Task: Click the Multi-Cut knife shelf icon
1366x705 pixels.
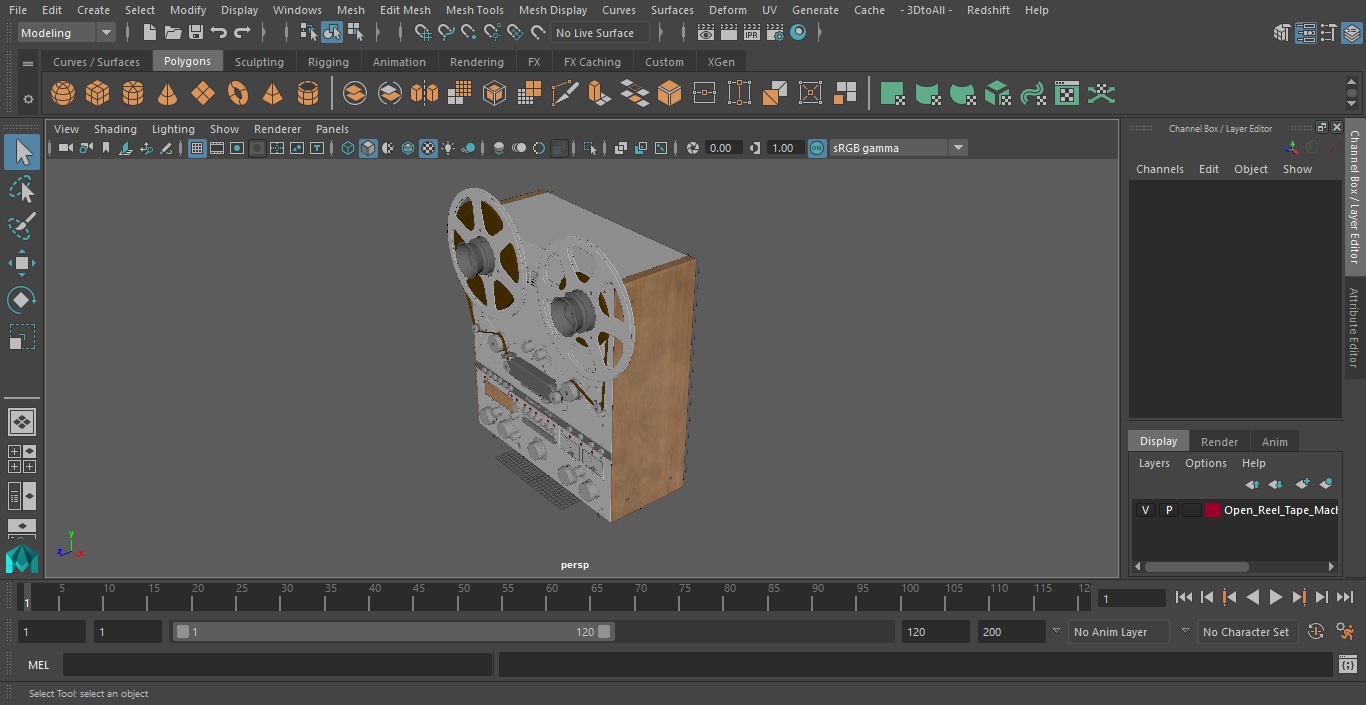Action: pyautogui.click(x=564, y=94)
